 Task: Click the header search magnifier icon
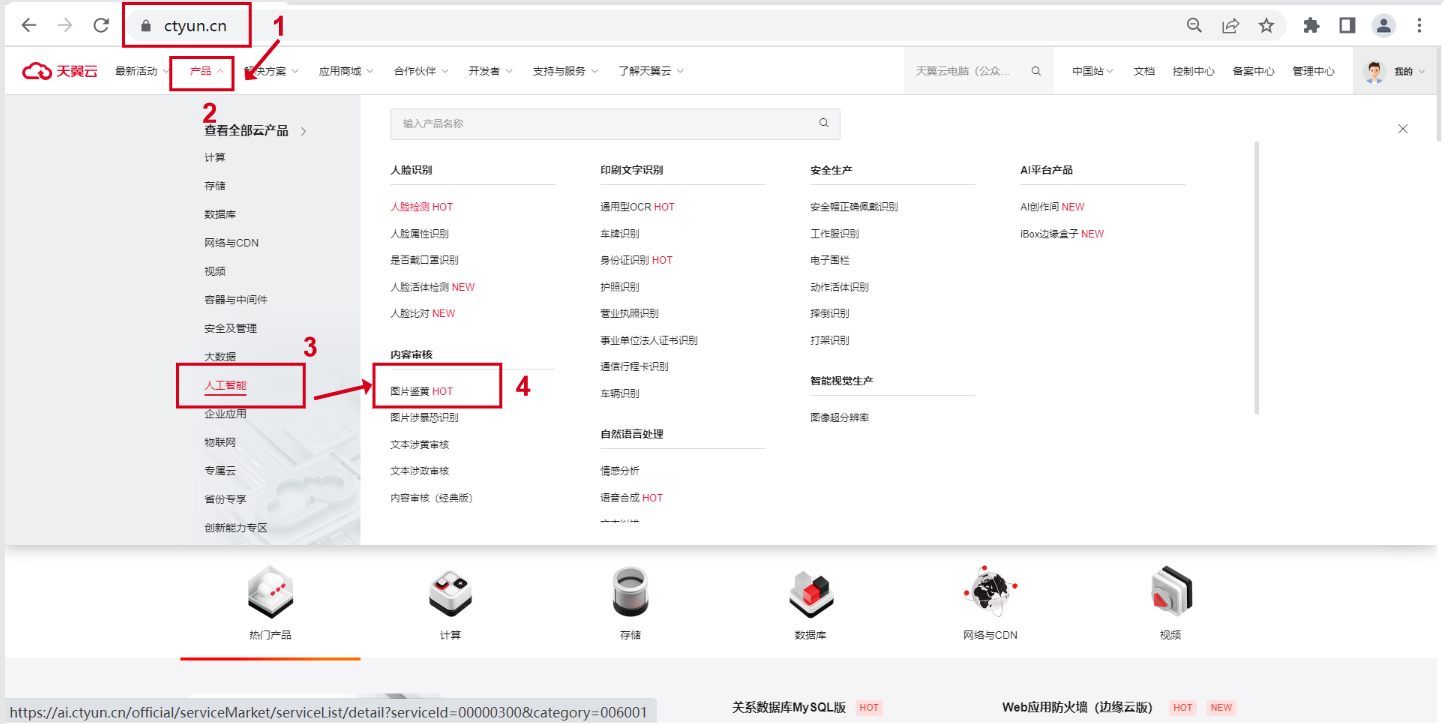(1036, 71)
